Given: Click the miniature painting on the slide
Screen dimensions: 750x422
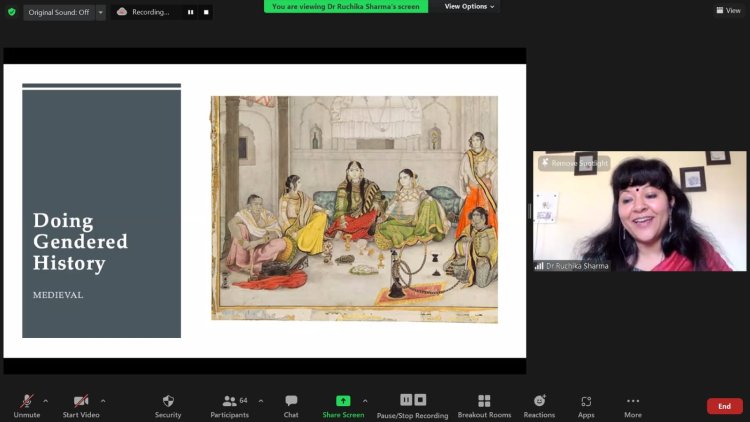Looking at the screenshot, I should [354, 209].
